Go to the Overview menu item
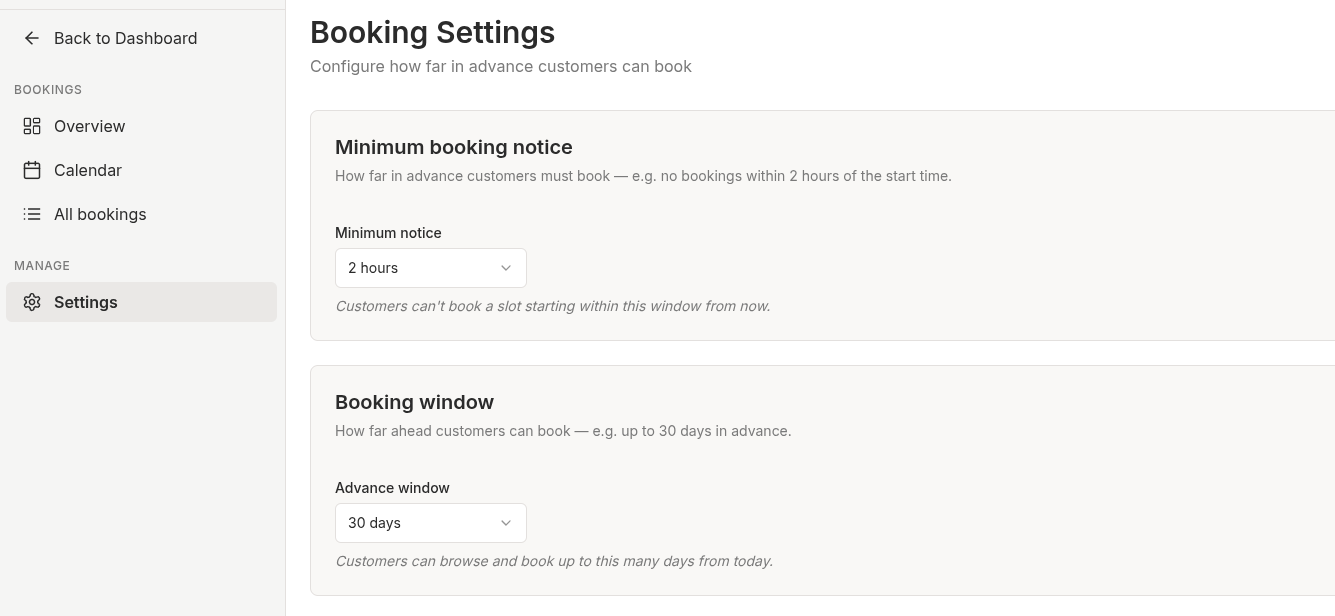This screenshot has width=1335, height=616. [x=141, y=126]
